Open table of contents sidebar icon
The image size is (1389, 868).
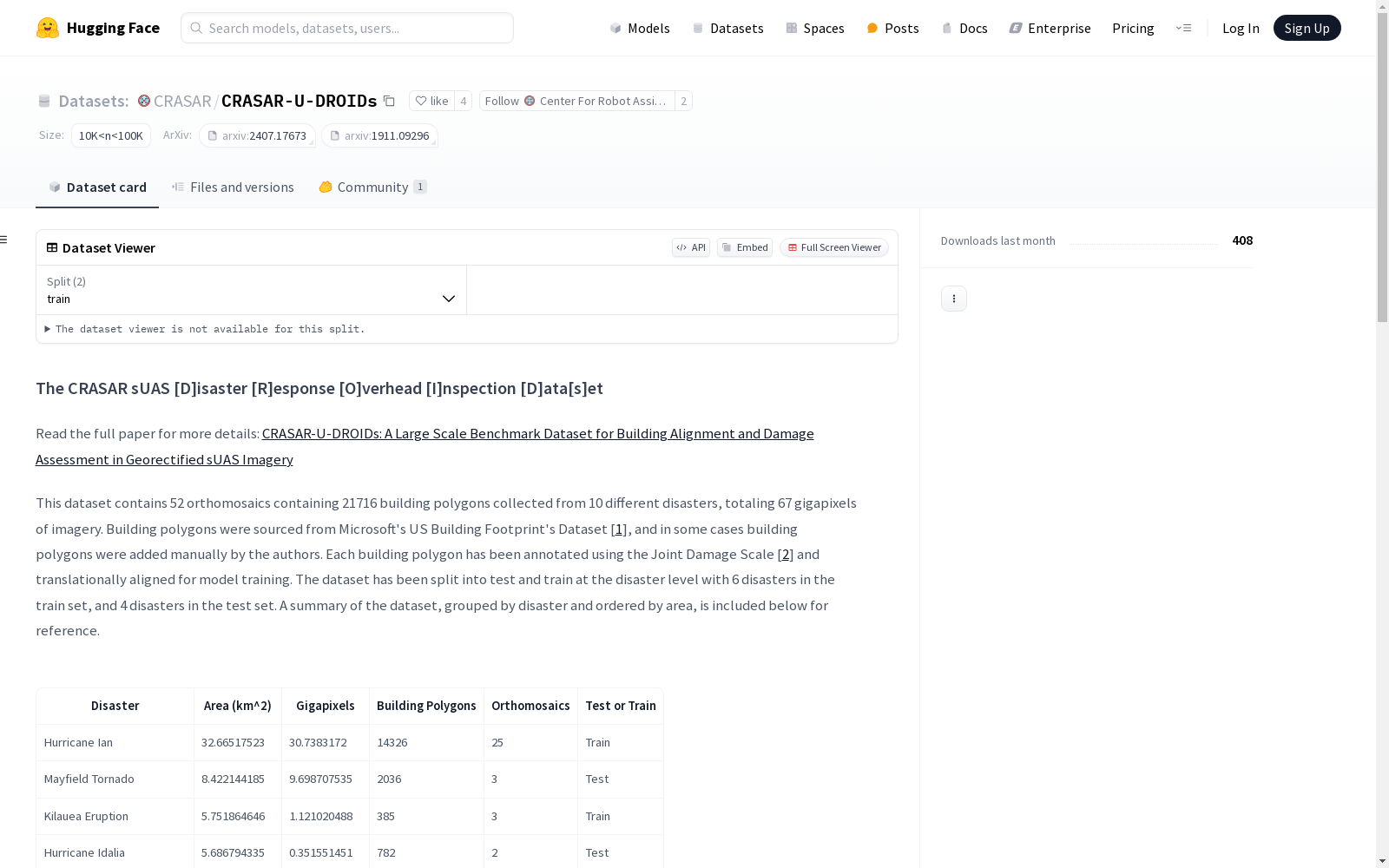(x=4, y=240)
